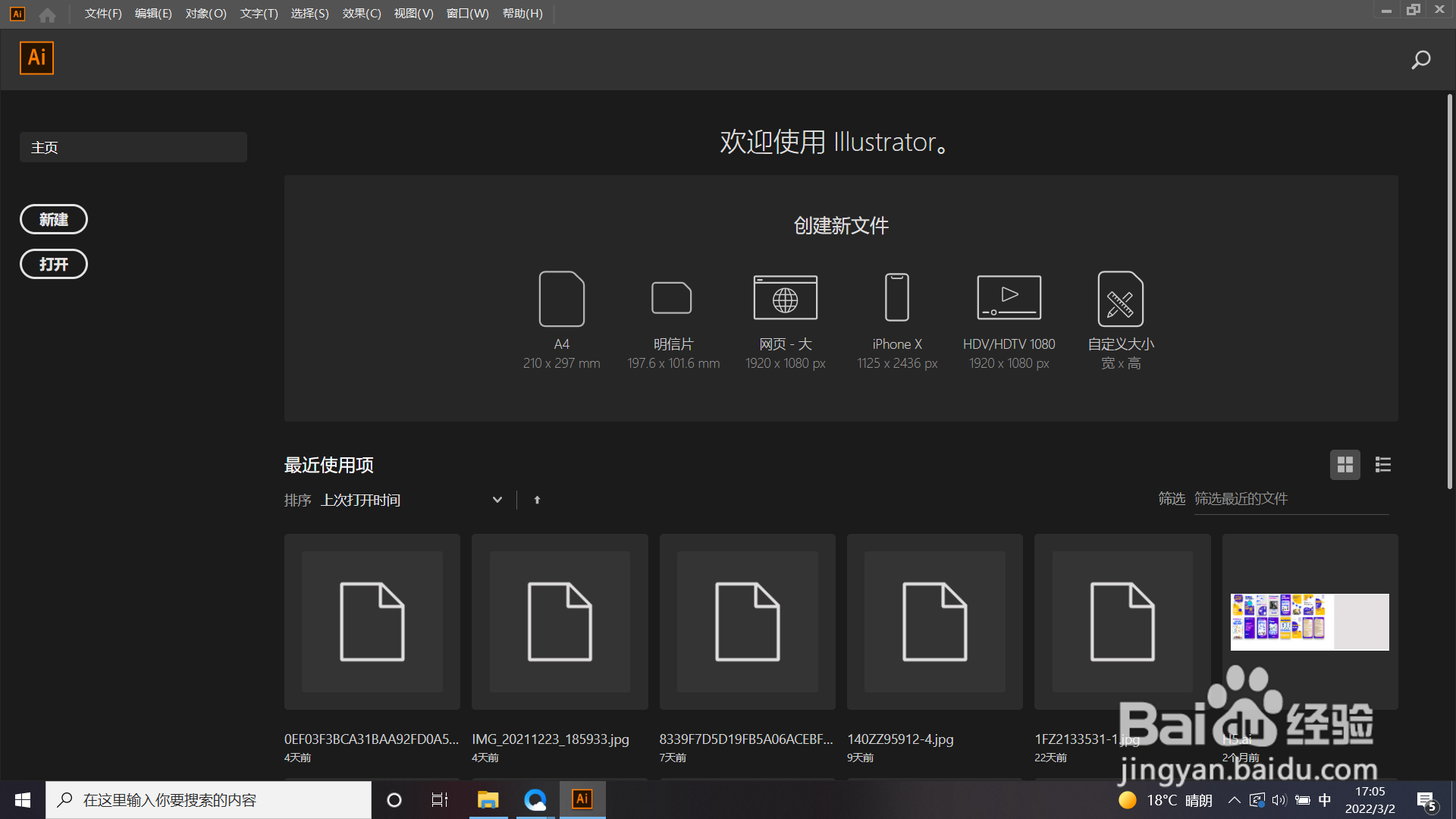Click the 新建 button
The height and width of the screenshot is (819, 1456).
pyautogui.click(x=54, y=219)
